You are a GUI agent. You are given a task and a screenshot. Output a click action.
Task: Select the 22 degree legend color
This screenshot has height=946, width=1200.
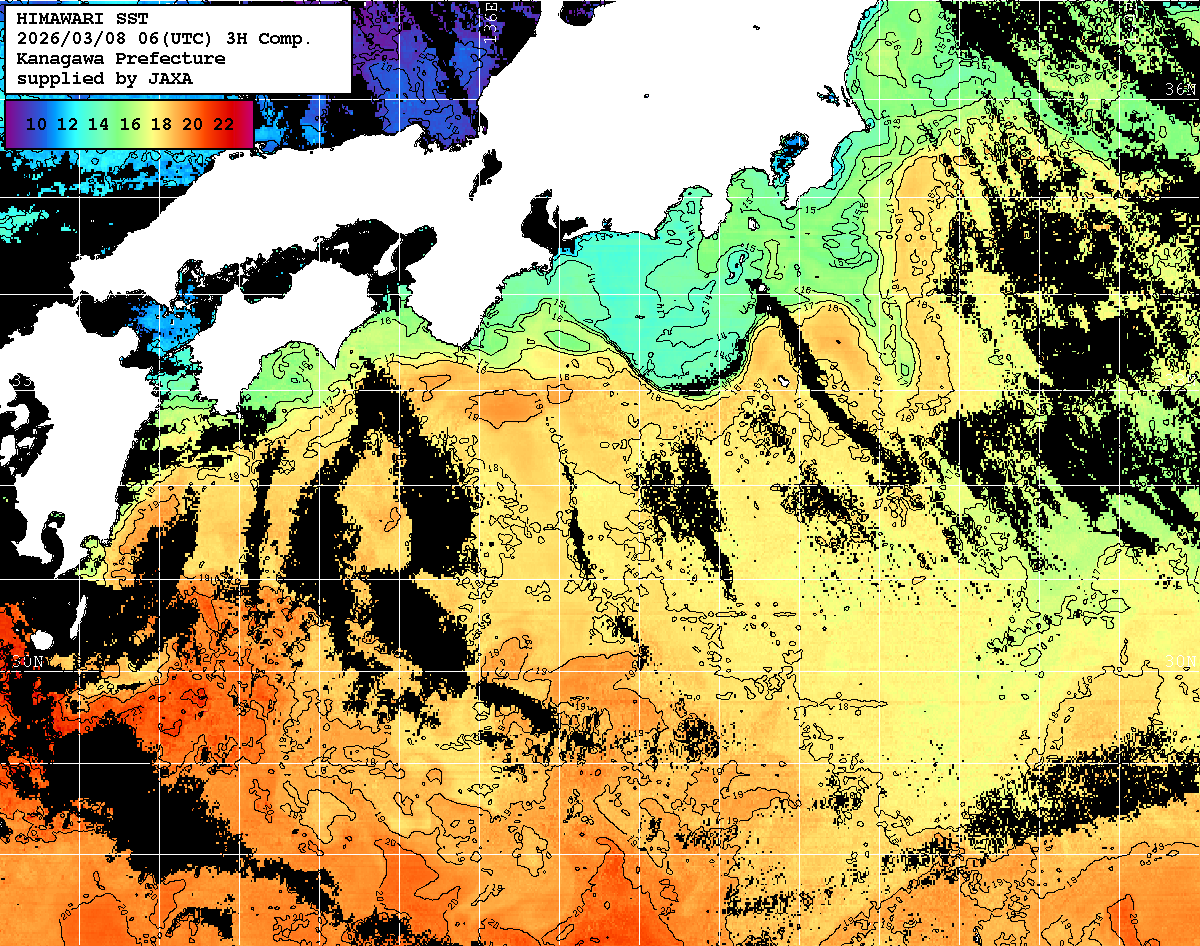223,125
